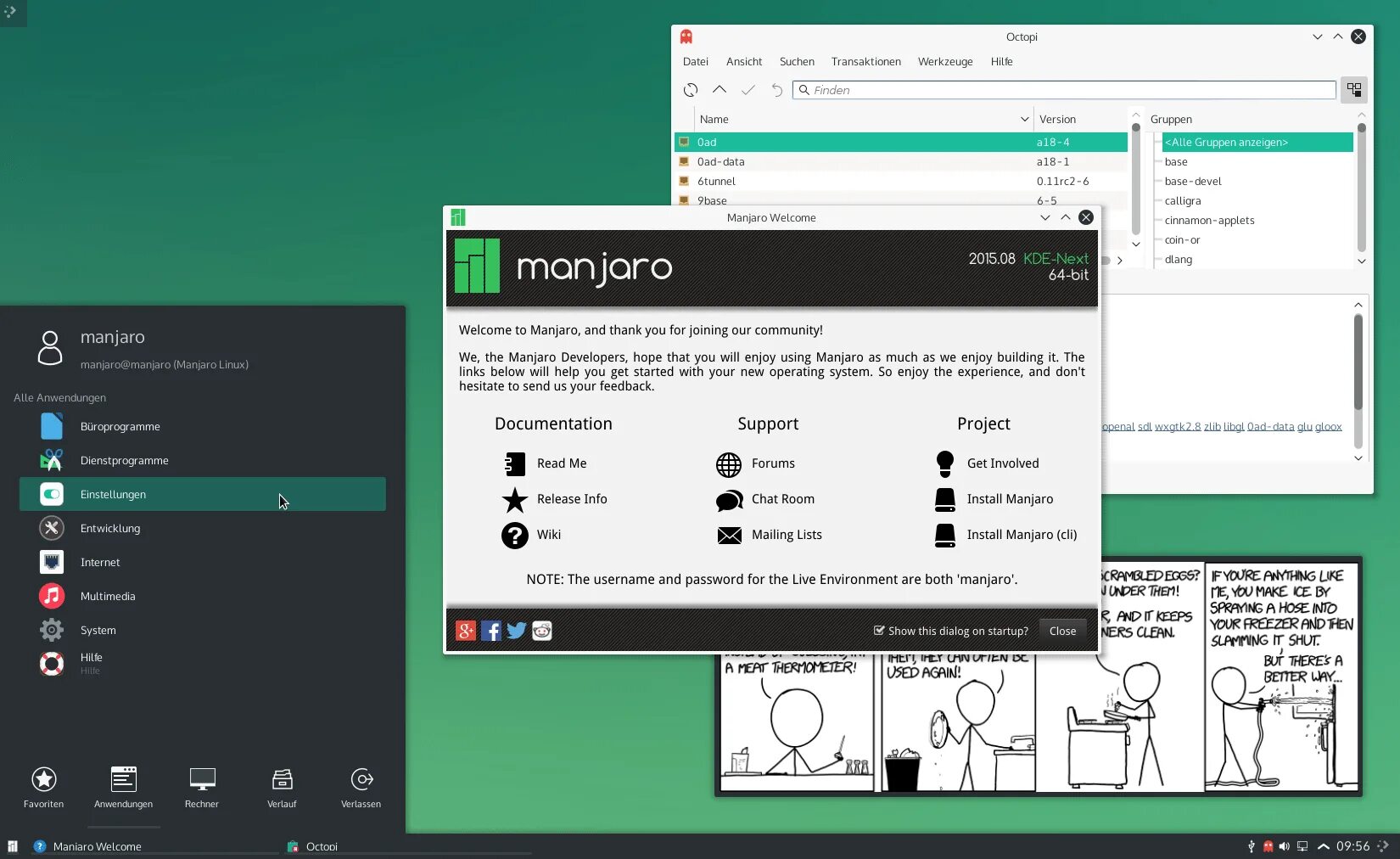Screen dimensions: 1400x859
Task: Click the Chat Room speech bubble icon
Action: [729, 501]
